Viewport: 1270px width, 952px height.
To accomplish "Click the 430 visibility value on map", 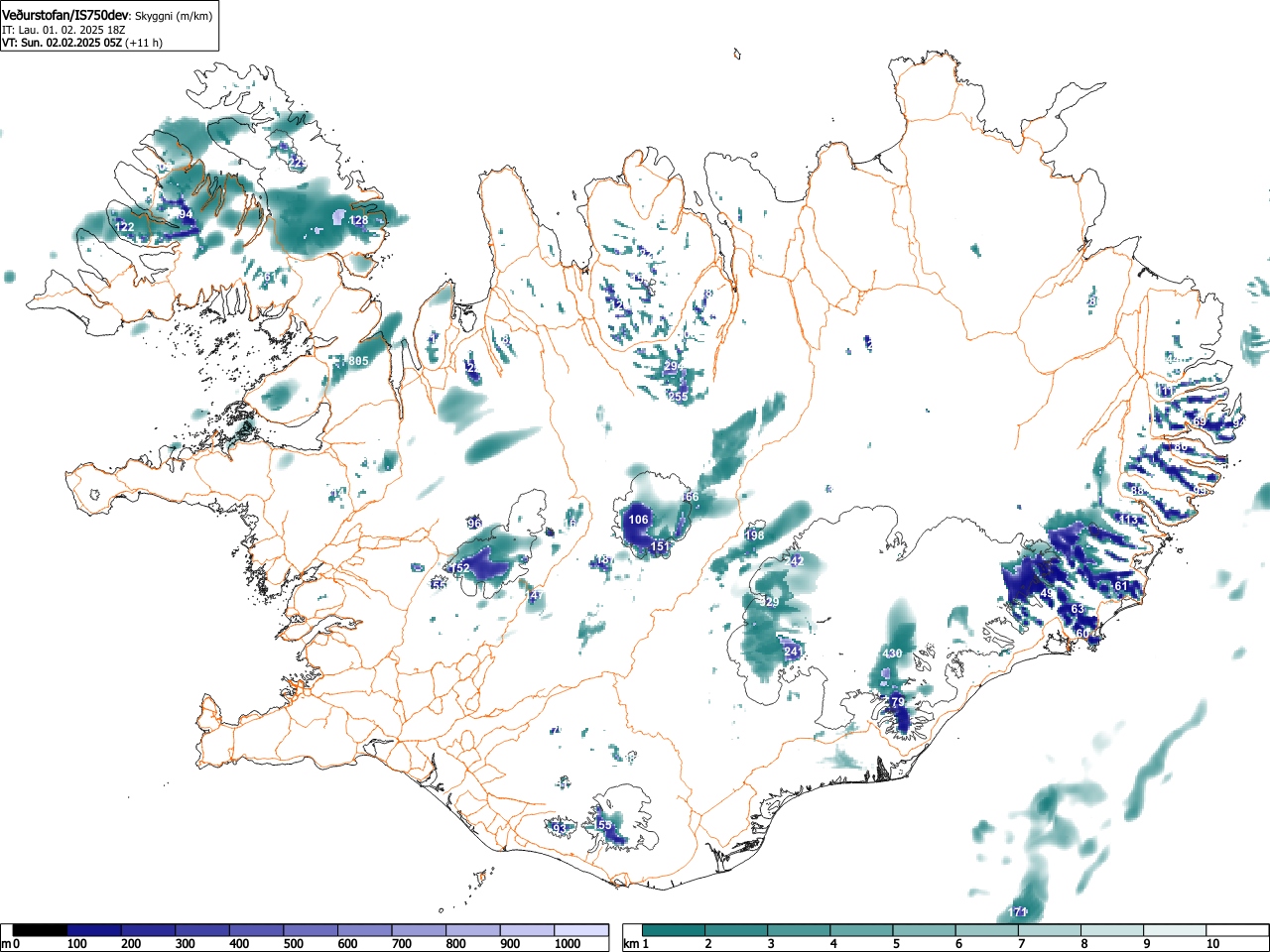I will [x=893, y=654].
